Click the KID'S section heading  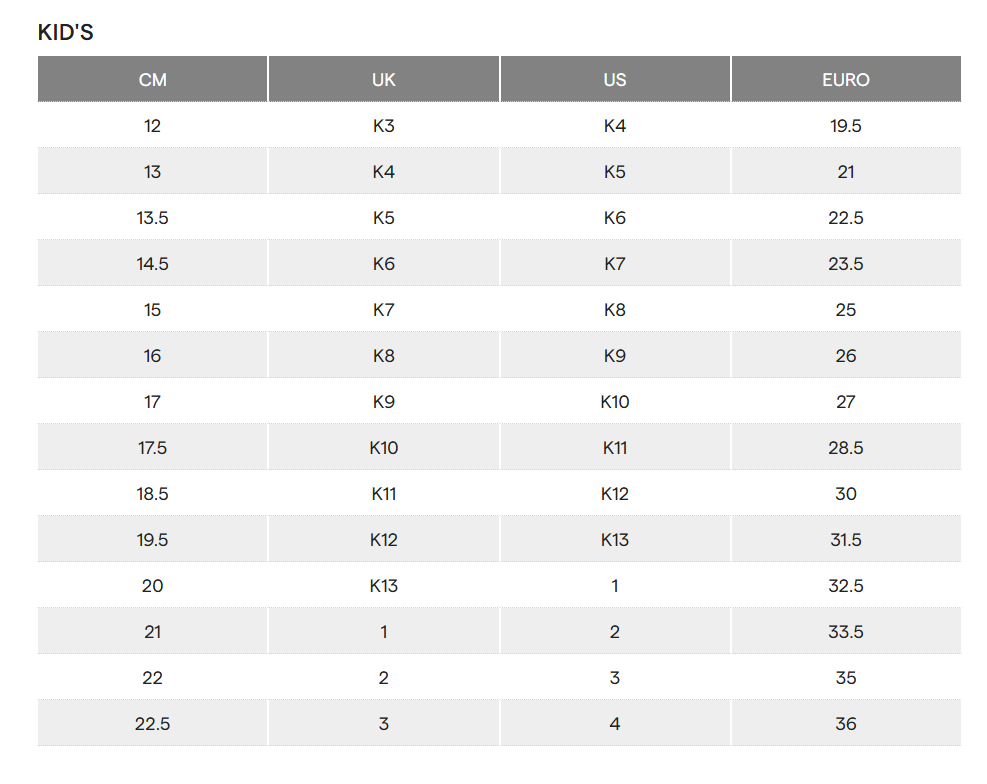click(x=65, y=32)
